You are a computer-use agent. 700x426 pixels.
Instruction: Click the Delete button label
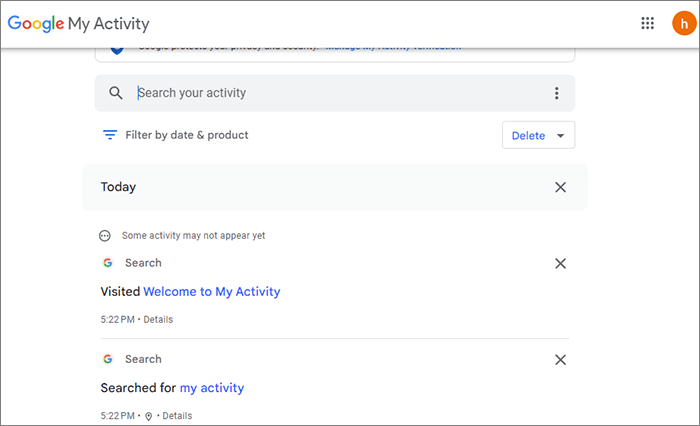(x=528, y=136)
